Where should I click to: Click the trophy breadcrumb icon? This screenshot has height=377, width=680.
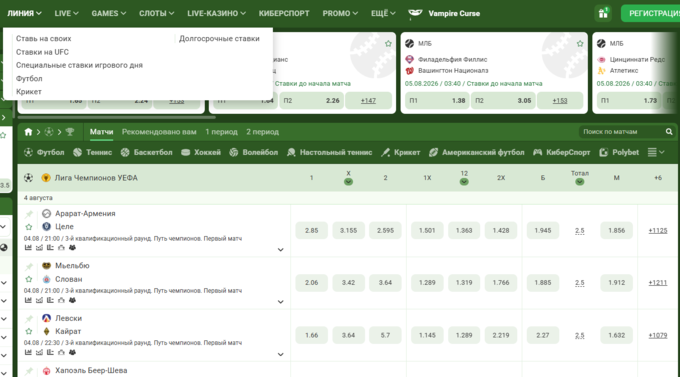click(70, 132)
